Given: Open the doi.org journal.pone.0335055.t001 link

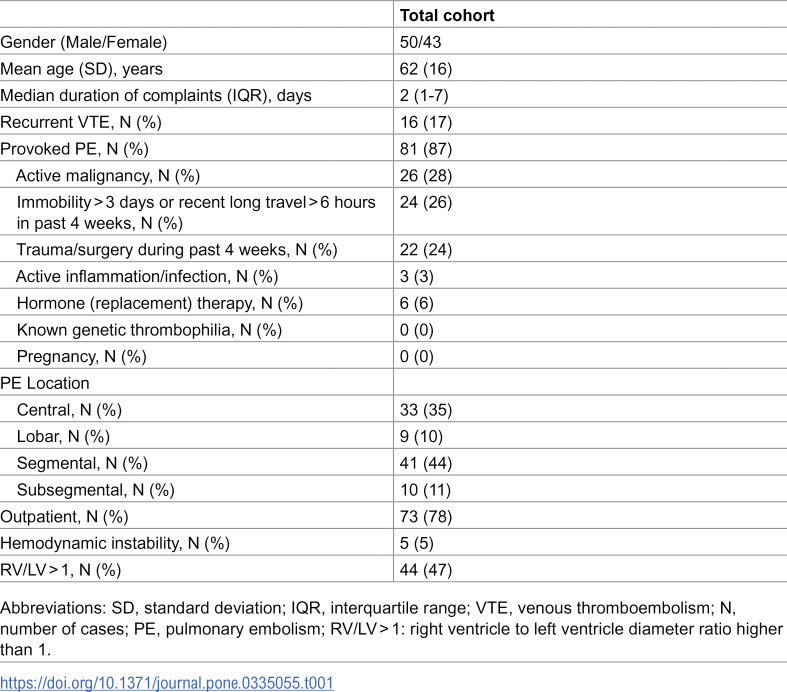Looking at the screenshot, I should [x=167, y=683].
